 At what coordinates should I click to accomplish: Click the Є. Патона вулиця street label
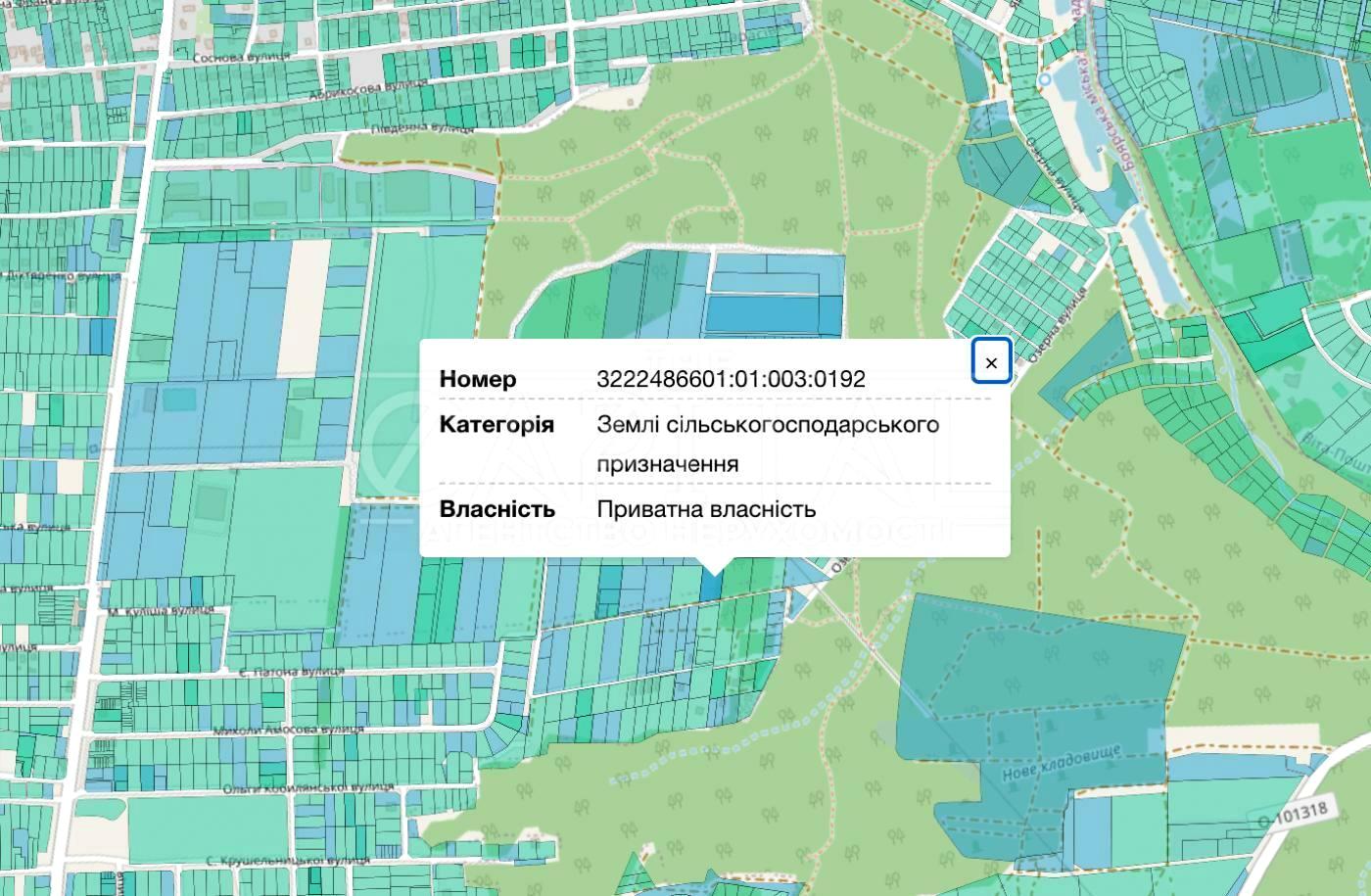292,673
